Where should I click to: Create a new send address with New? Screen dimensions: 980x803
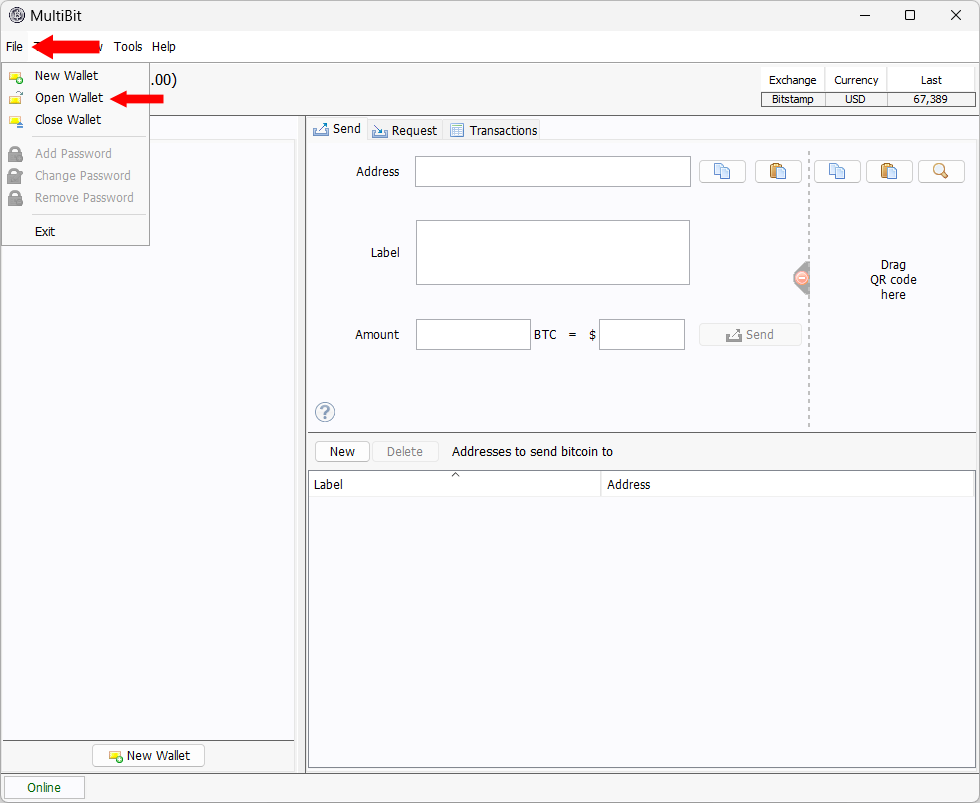[x=342, y=451]
